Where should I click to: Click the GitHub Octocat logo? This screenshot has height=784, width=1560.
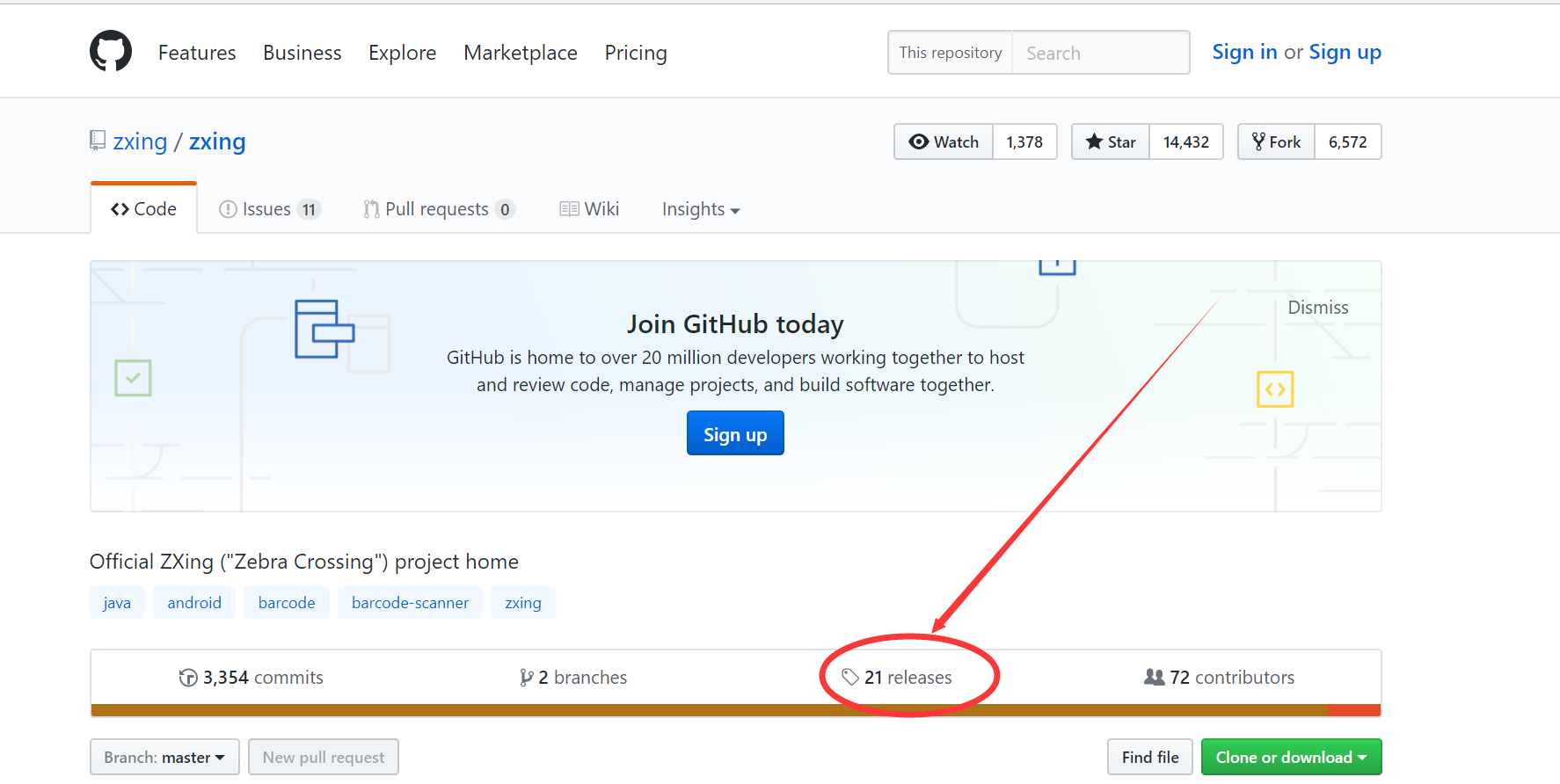pos(111,51)
